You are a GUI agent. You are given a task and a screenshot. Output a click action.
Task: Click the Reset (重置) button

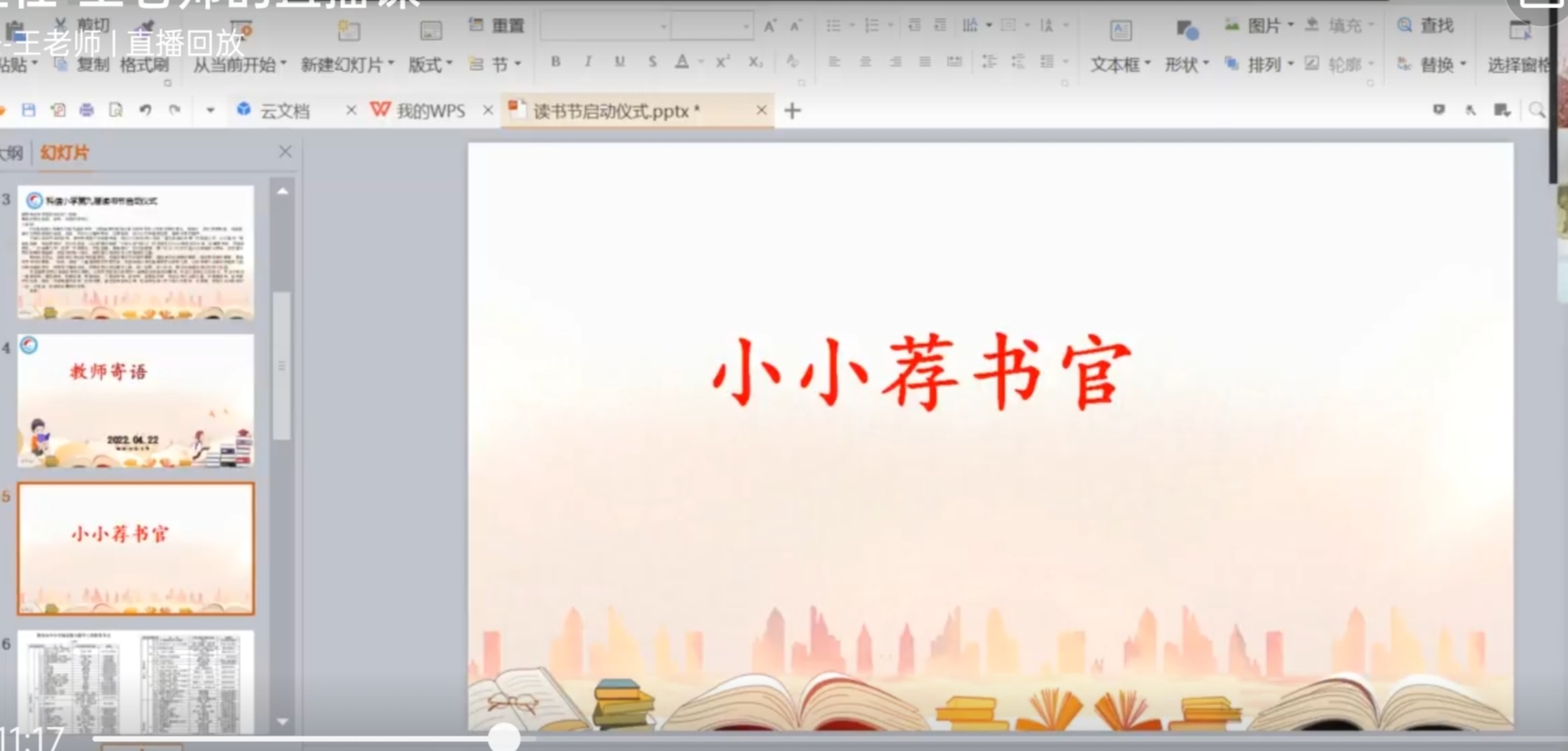(x=498, y=26)
